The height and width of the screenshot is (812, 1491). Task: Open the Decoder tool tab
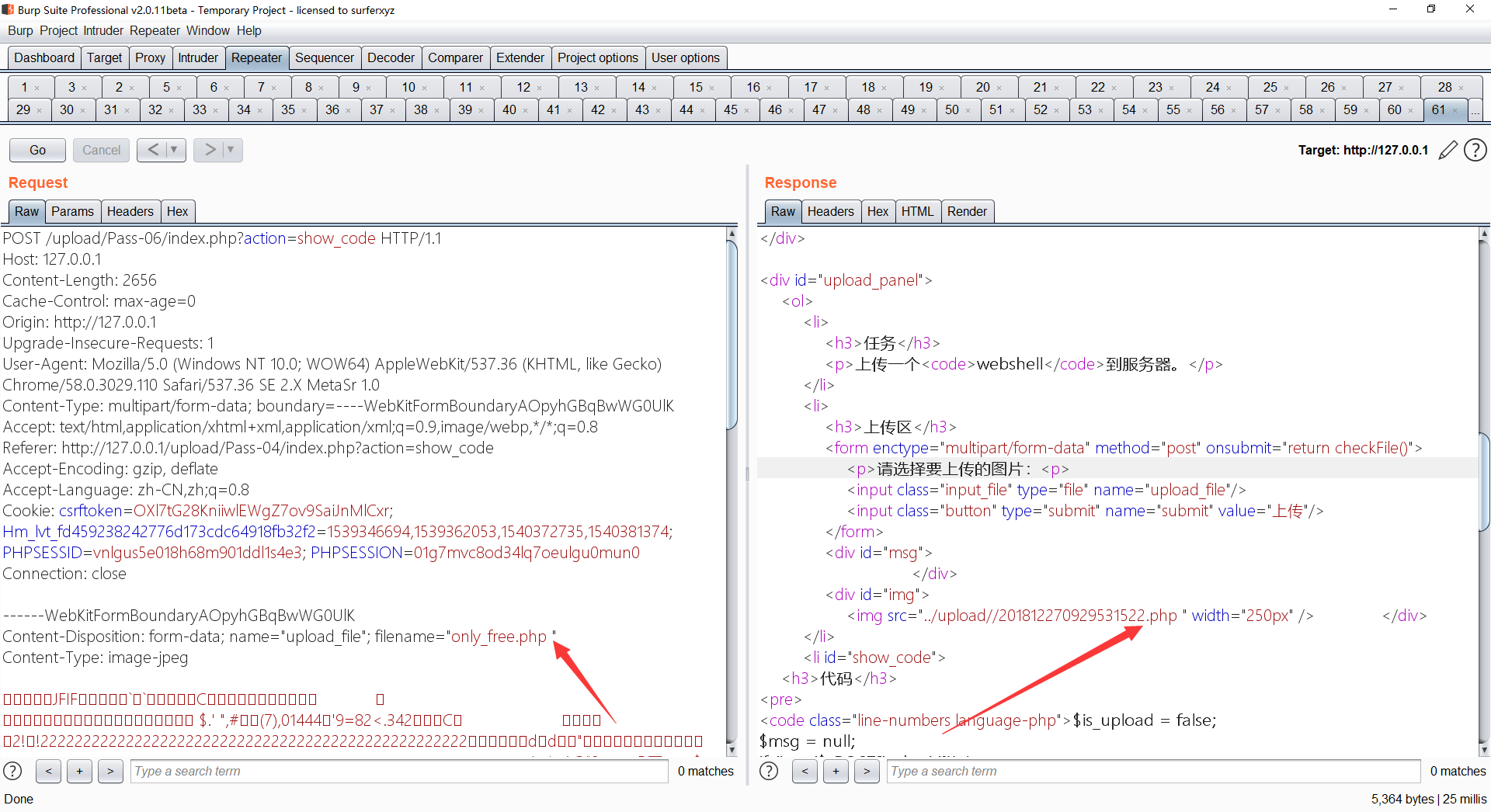click(391, 57)
